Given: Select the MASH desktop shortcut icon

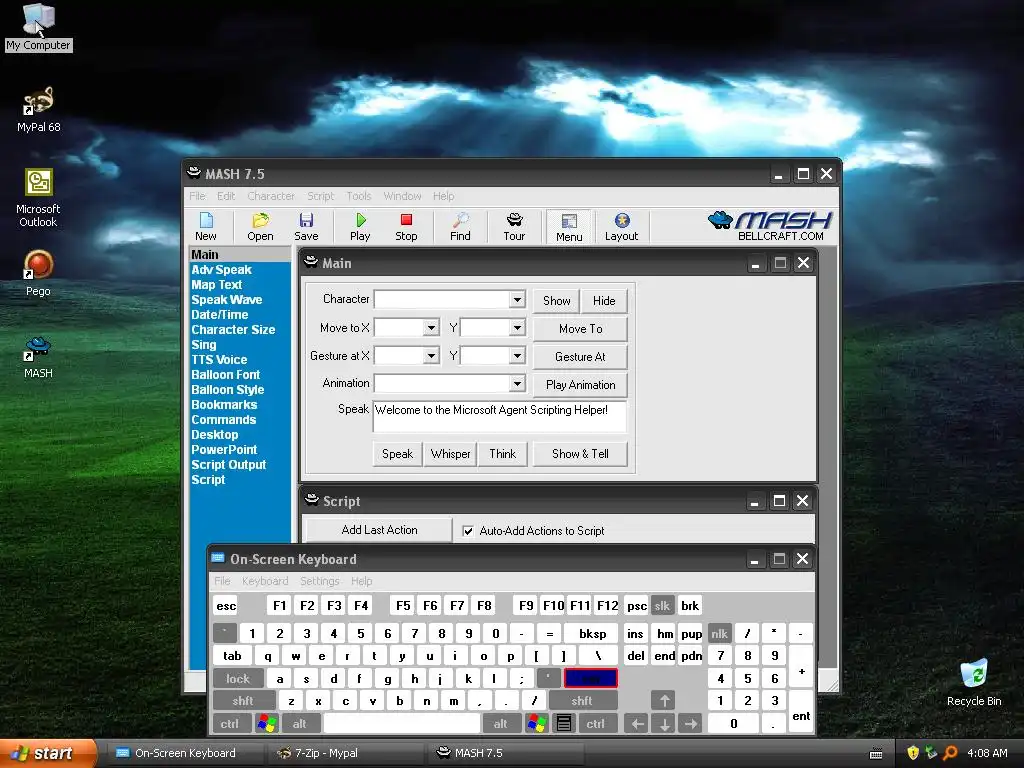Looking at the screenshot, I should pos(38,357).
